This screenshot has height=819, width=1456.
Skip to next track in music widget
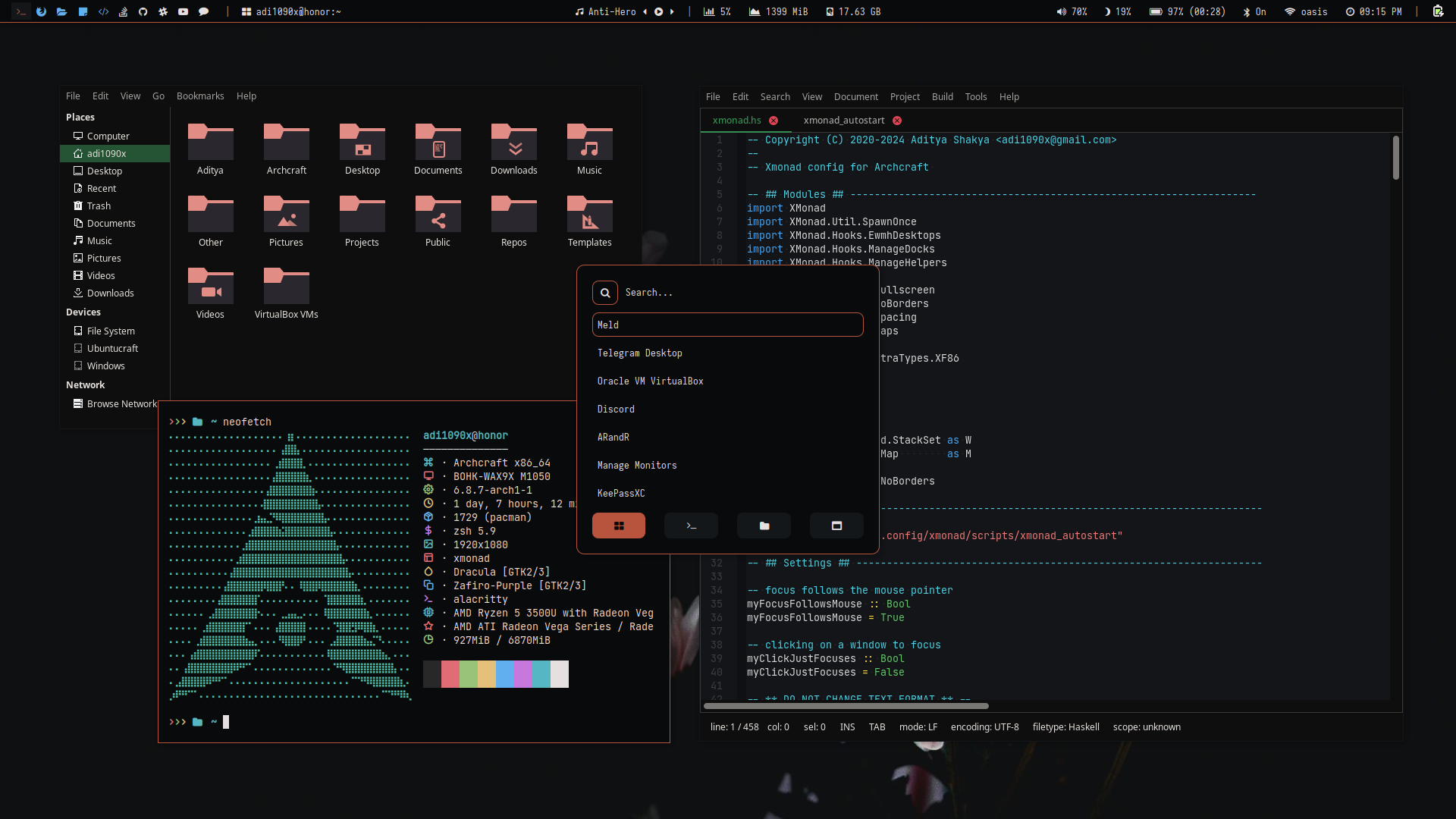point(672,11)
